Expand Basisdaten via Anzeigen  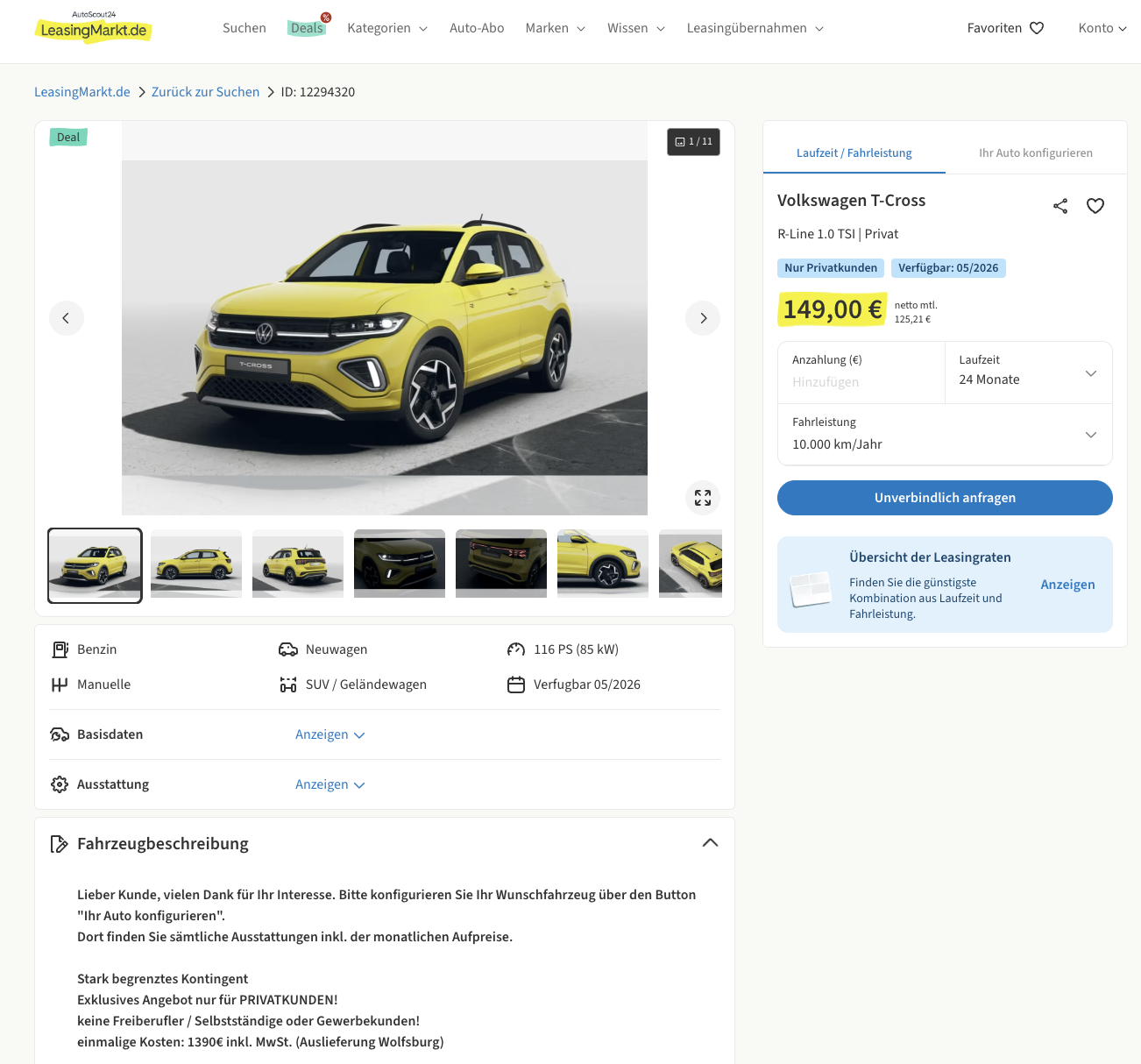(330, 734)
